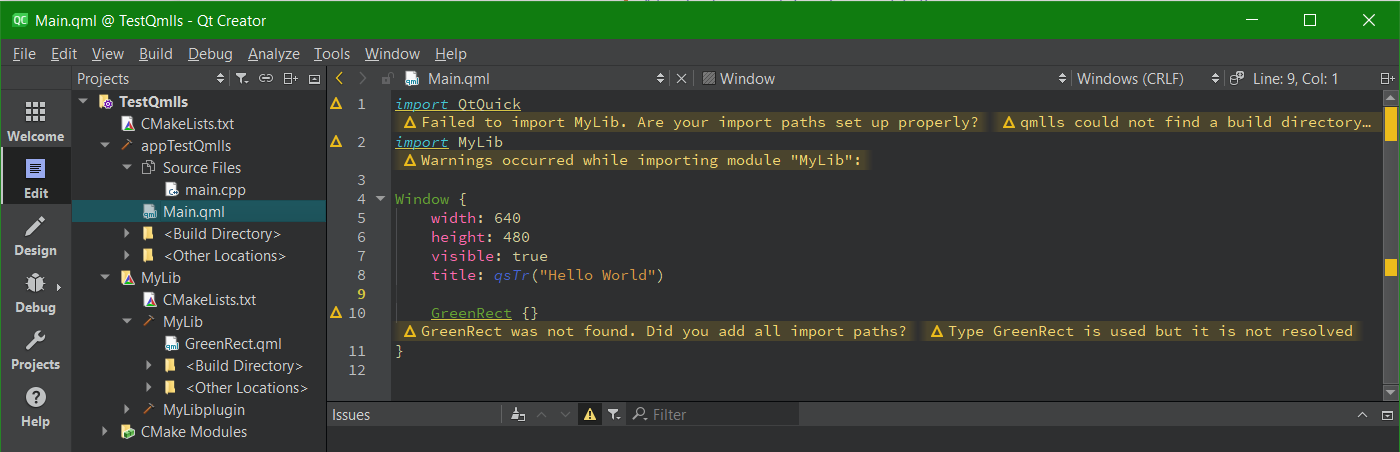Collapse the Source Files folder

point(127,168)
